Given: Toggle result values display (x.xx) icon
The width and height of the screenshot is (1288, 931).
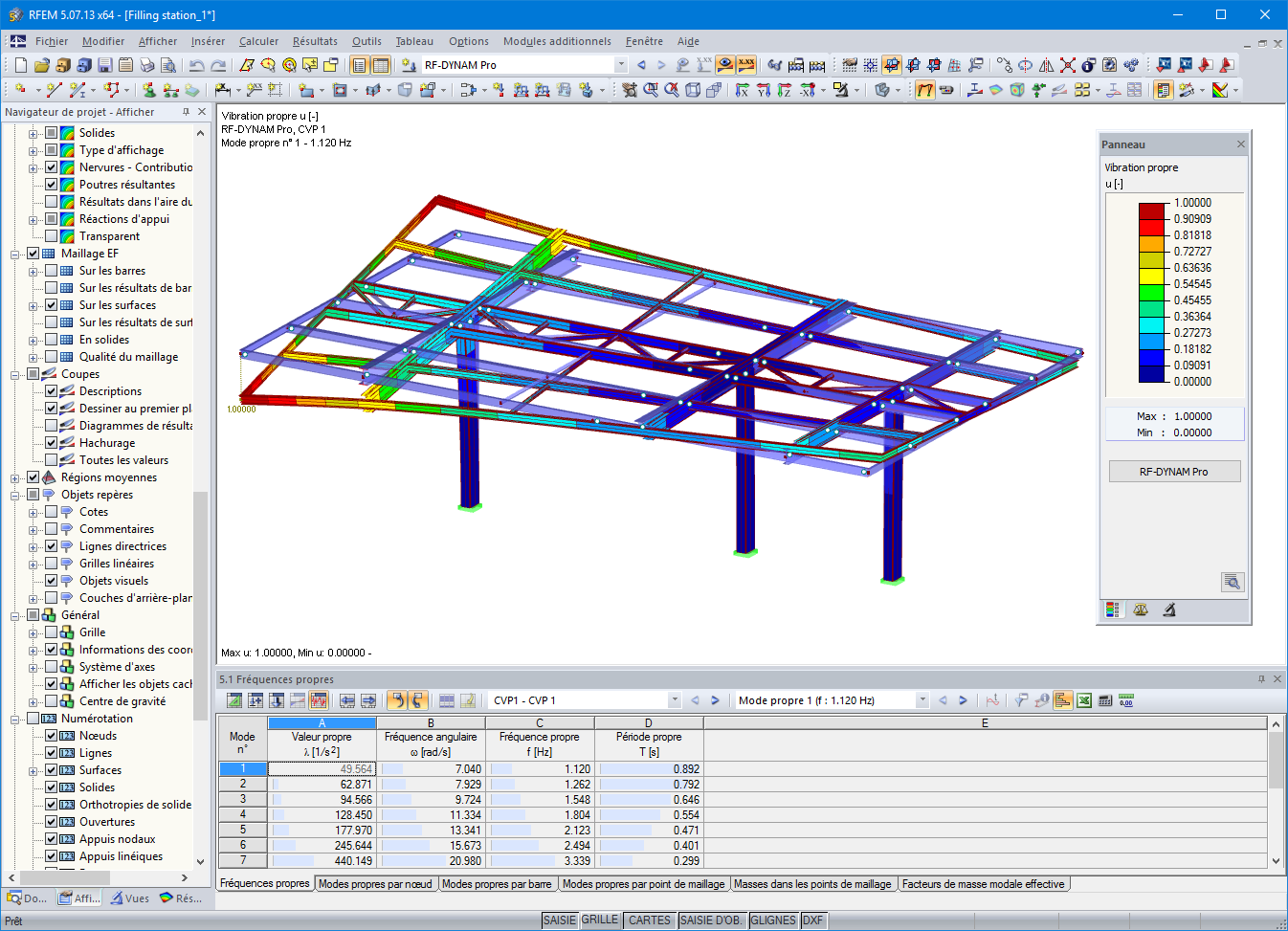Looking at the screenshot, I should click(746, 65).
